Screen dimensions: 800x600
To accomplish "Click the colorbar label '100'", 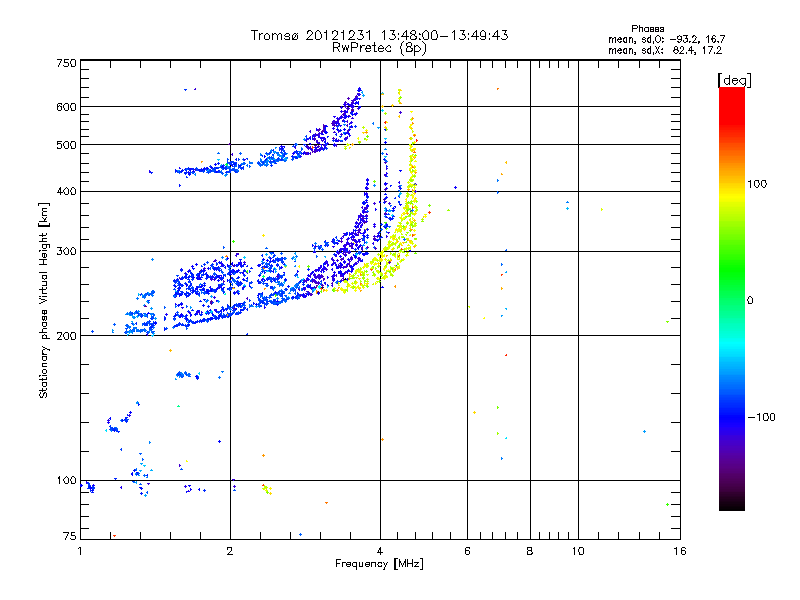I will point(757,184).
